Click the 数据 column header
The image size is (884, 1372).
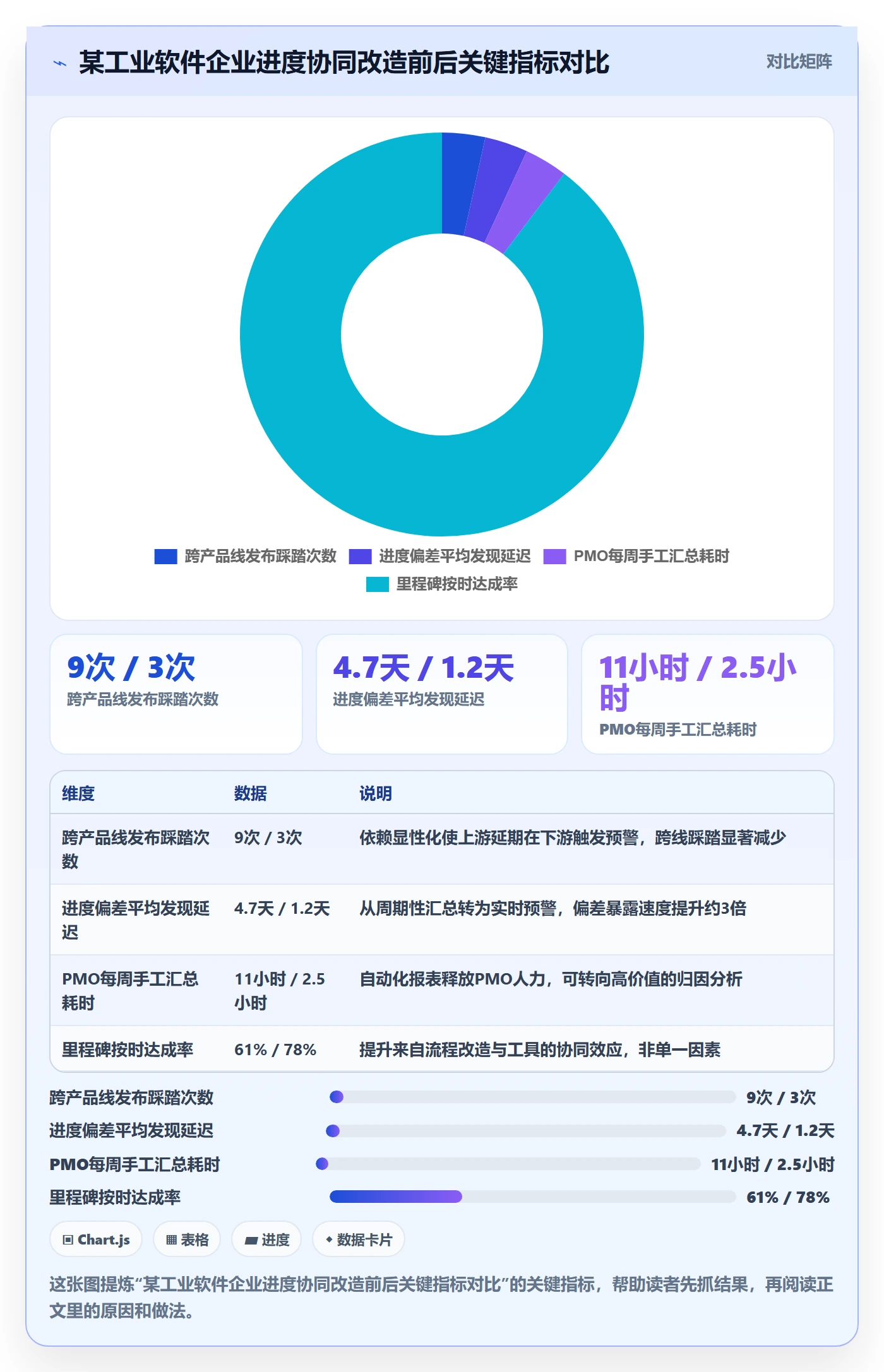(251, 793)
